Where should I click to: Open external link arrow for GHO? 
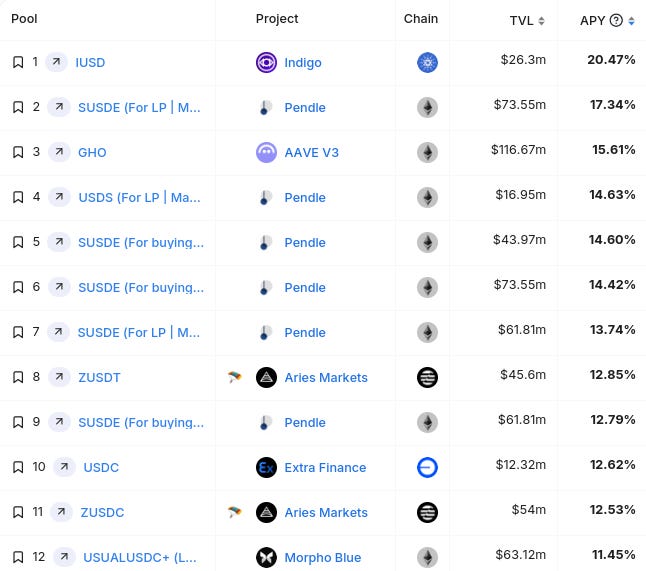point(59,152)
